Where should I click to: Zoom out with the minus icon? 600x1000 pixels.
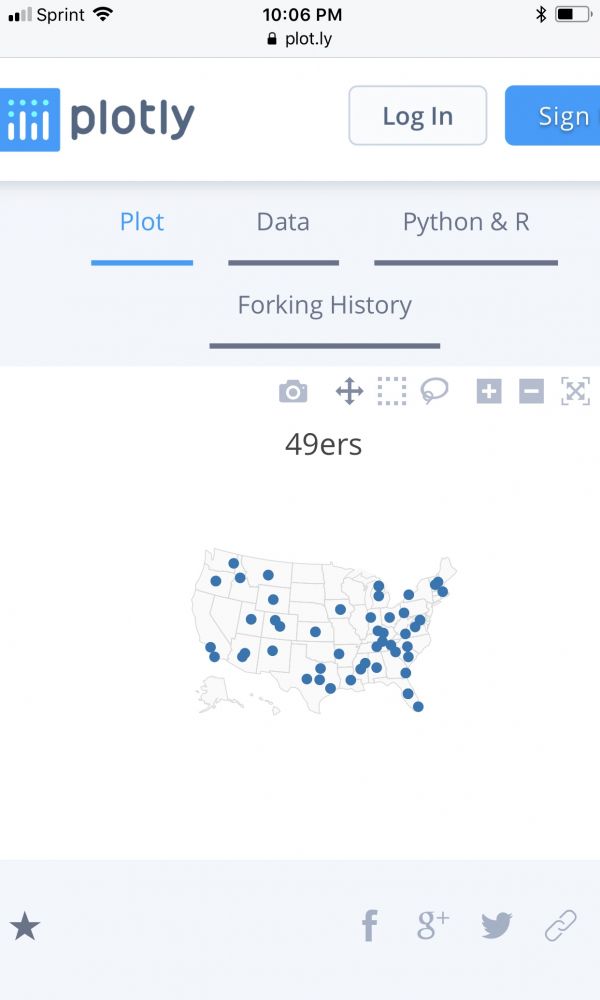coord(531,392)
